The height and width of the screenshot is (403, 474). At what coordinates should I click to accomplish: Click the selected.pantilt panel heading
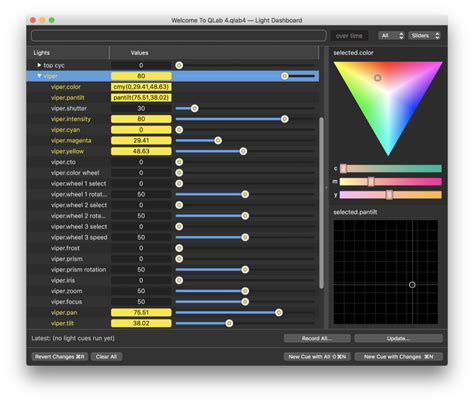[355, 212]
